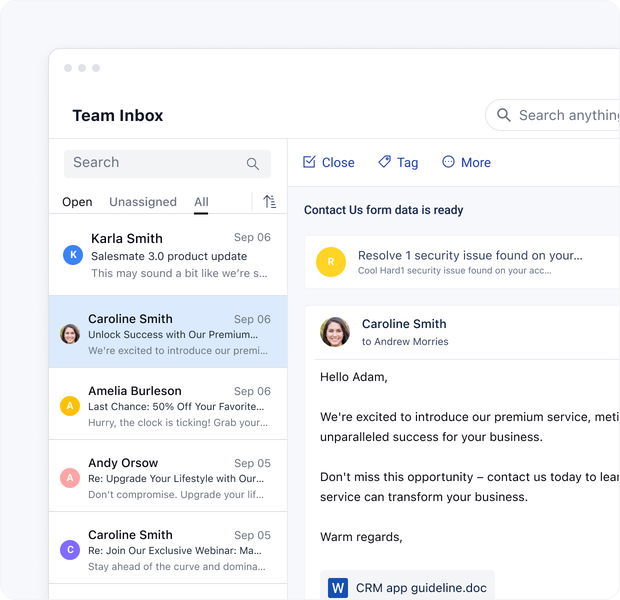Click the sort order icon beside the All tab
Viewport: 620px width, 600px height.
click(x=270, y=201)
